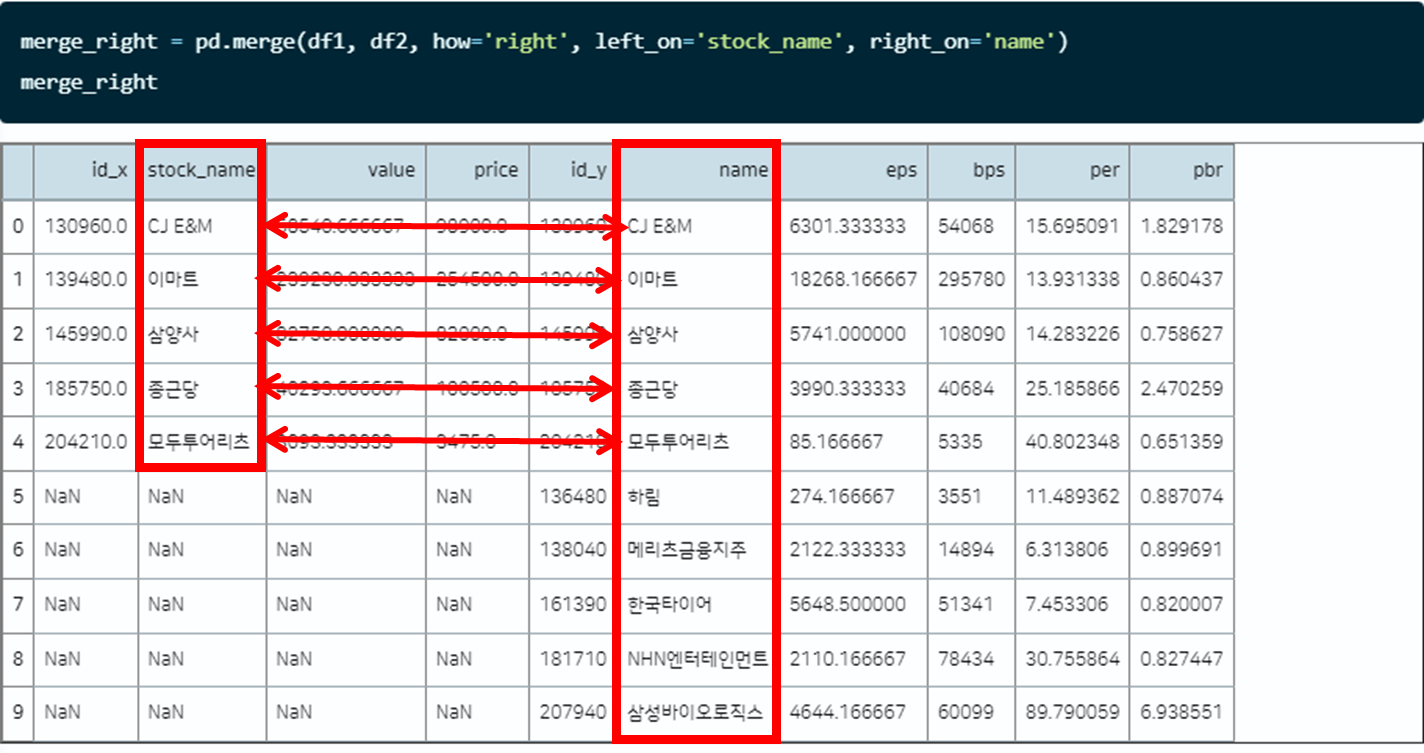The width and height of the screenshot is (1424, 753).
Task: Click id_x value 145990.0
Action: 86,334
